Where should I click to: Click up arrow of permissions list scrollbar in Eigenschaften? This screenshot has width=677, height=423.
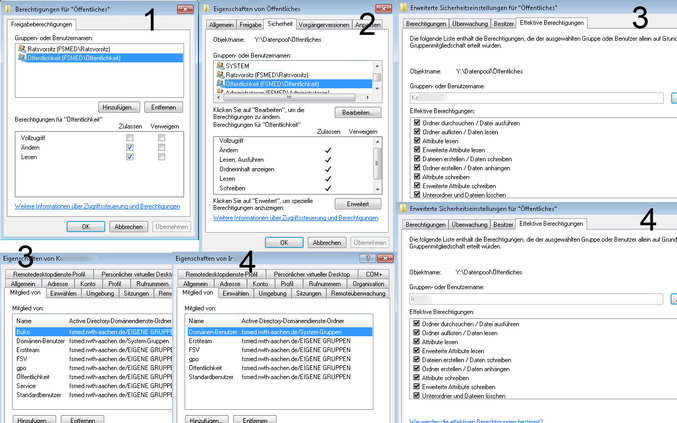pos(378,142)
